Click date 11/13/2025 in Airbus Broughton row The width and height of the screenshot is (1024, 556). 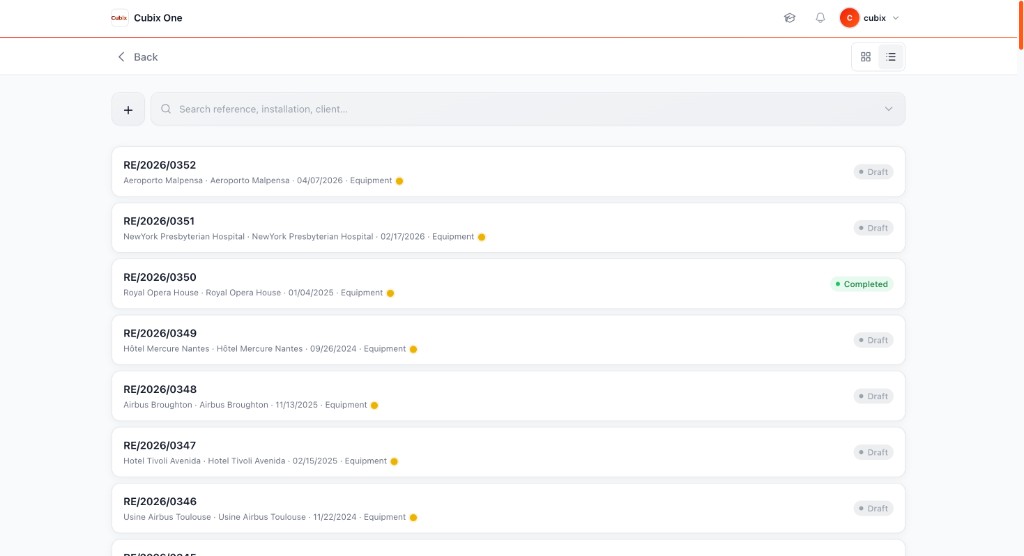click(296, 405)
